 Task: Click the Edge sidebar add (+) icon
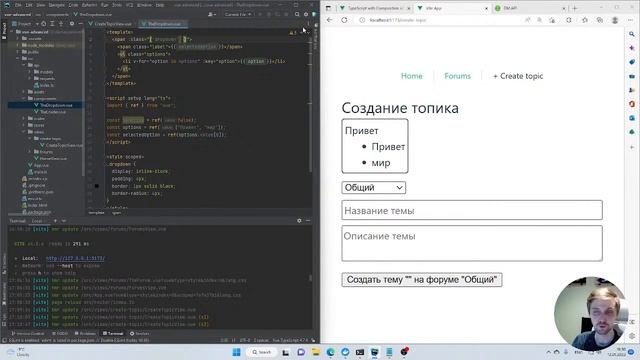tap(632, 147)
